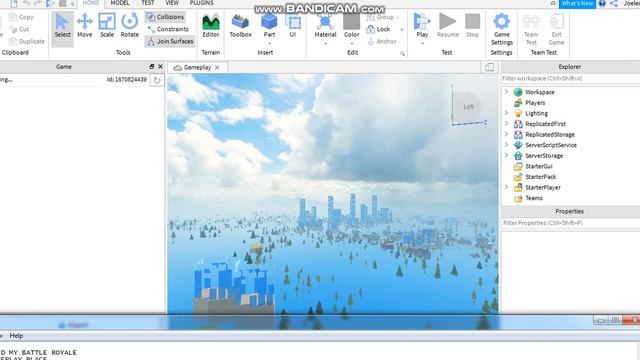Expand the ServerStorage node
The image size is (640, 360).
click(507, 156)
